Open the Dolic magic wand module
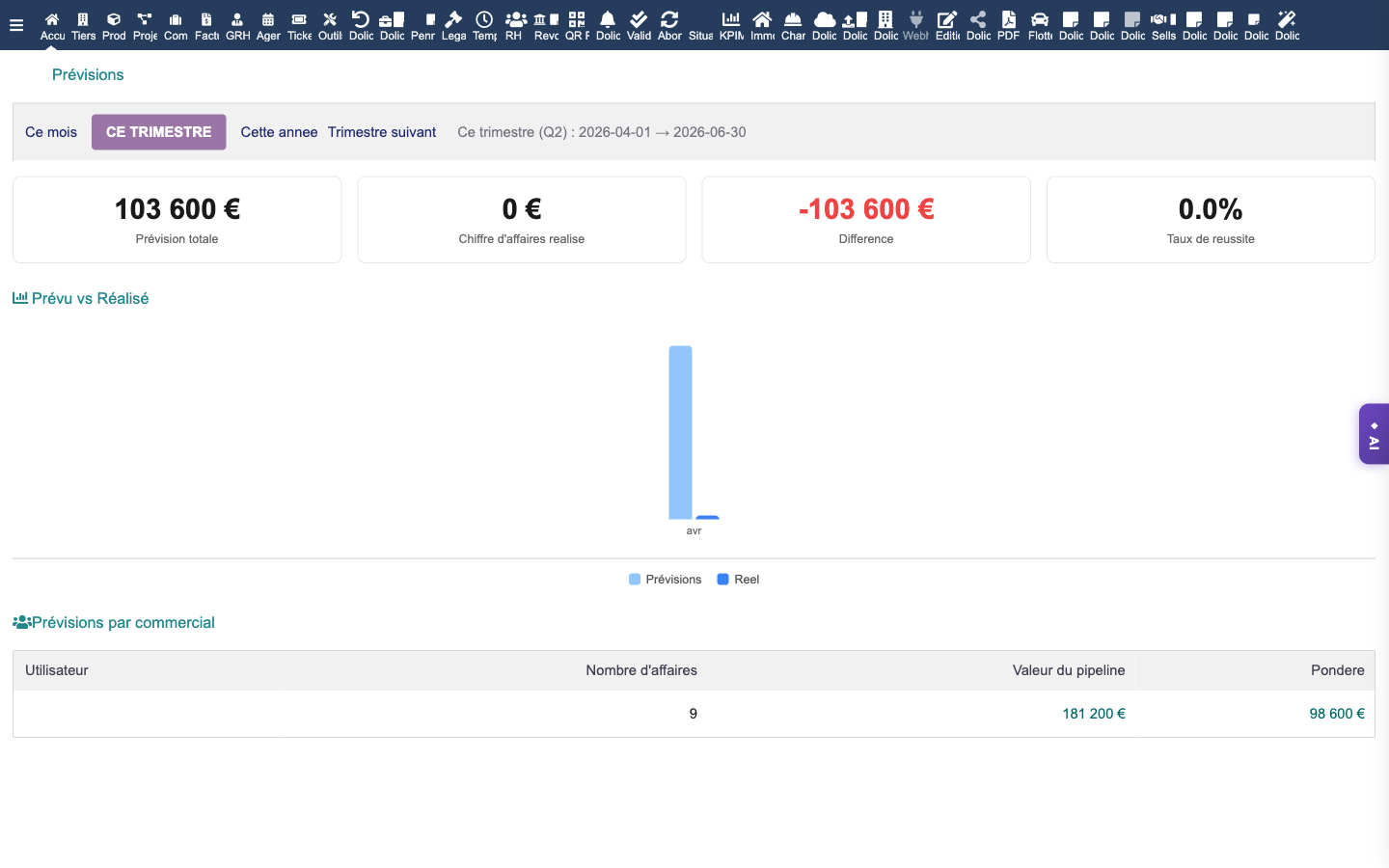Screen dimensions: 1389x868 click(1287, 26)
